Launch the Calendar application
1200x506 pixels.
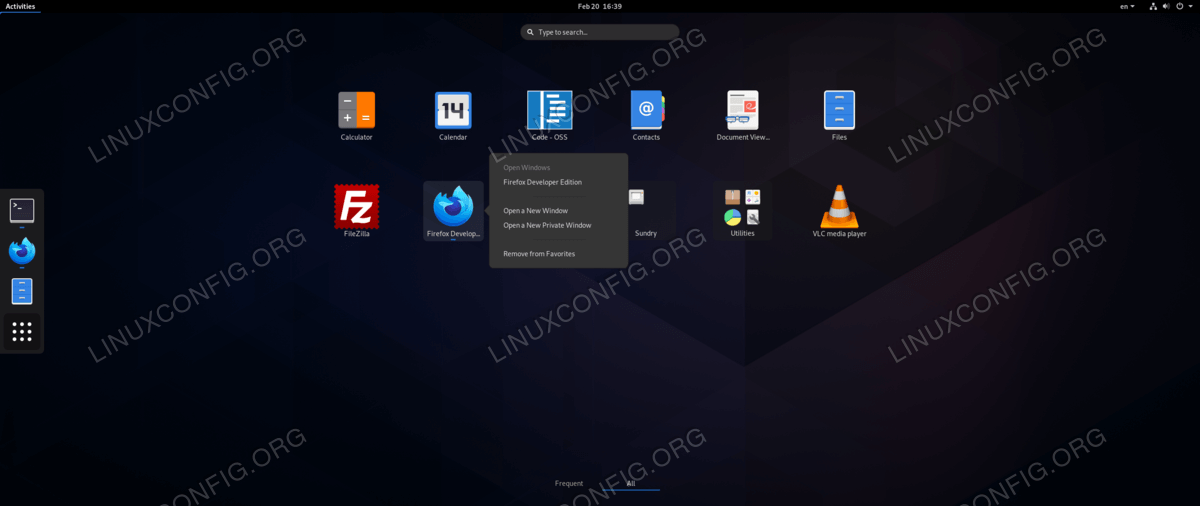(x=453, y=115)
